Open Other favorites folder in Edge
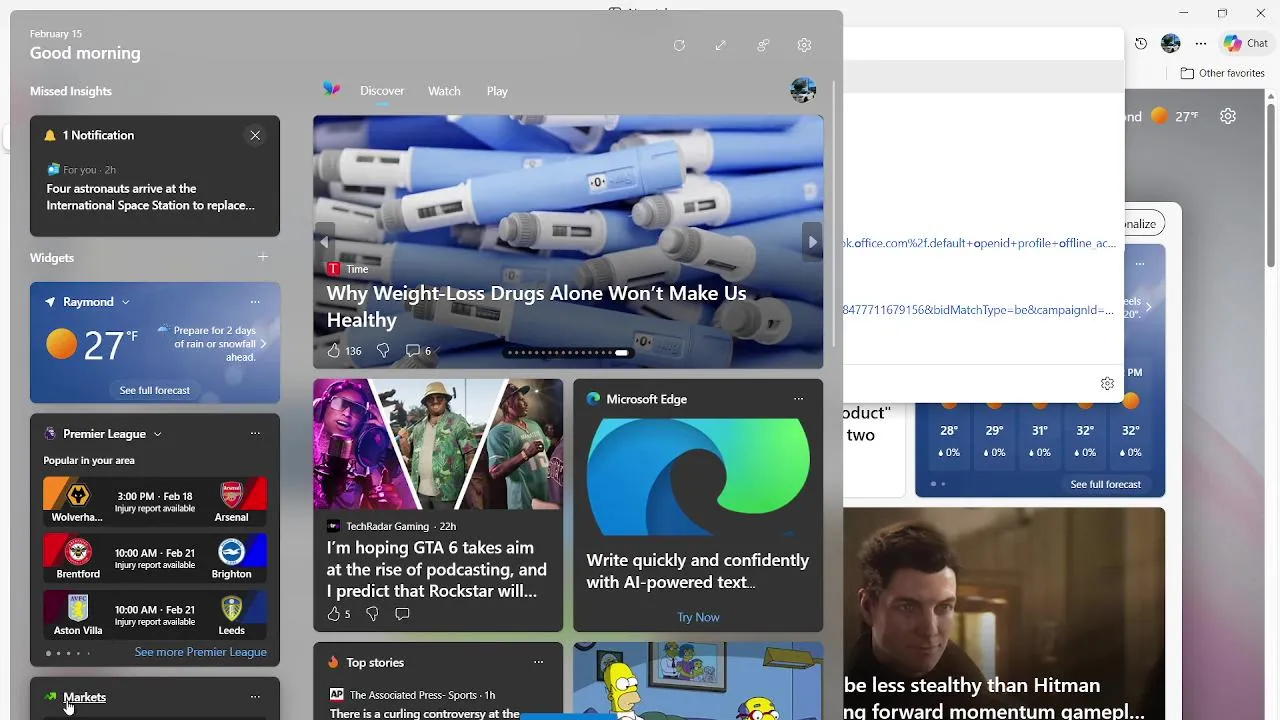The height and width of the screenshot is (720, 1280). pyautogui.click(x=1223, y=73)
